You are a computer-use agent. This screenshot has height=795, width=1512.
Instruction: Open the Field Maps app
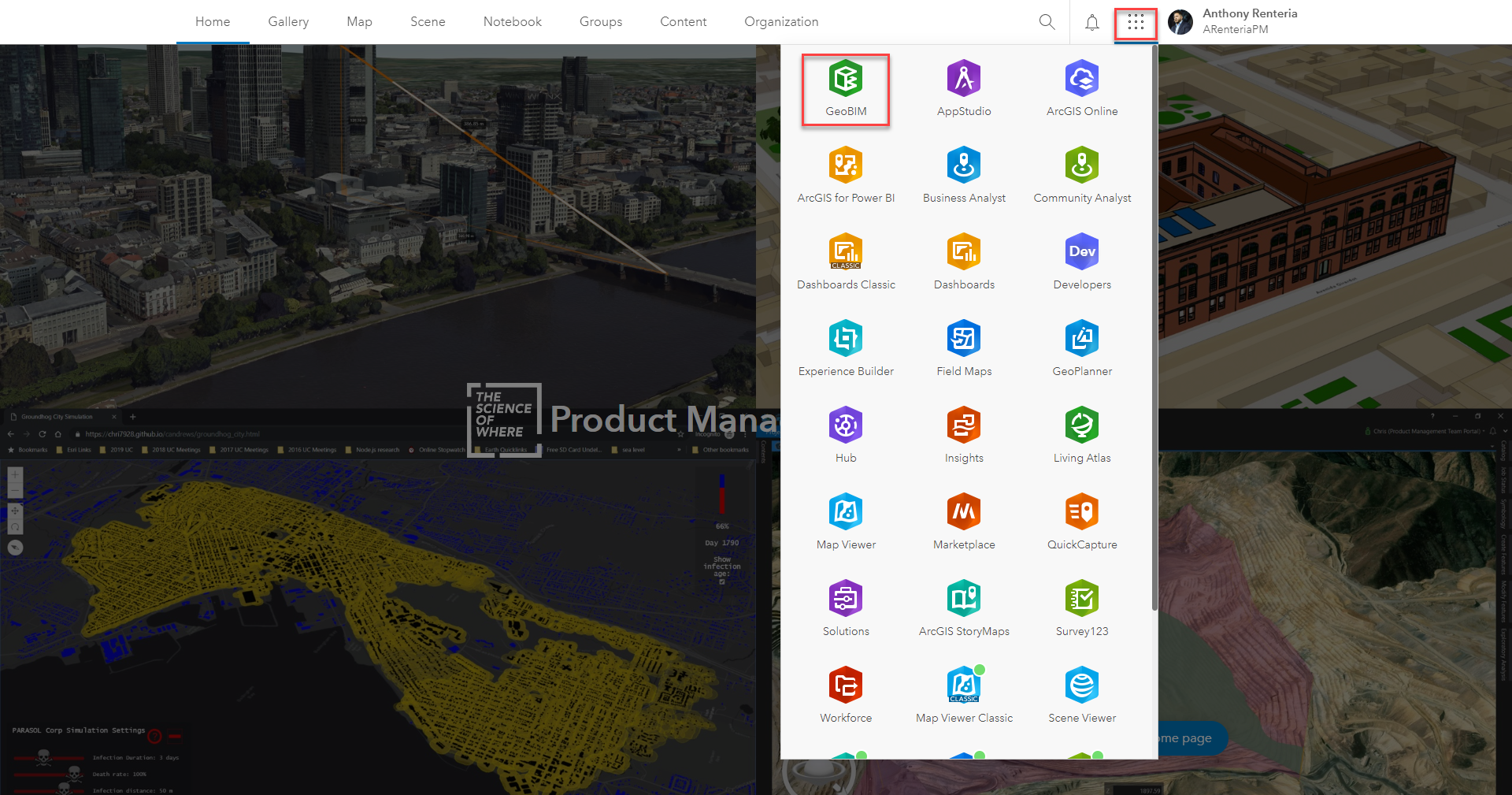coord(964,347)
